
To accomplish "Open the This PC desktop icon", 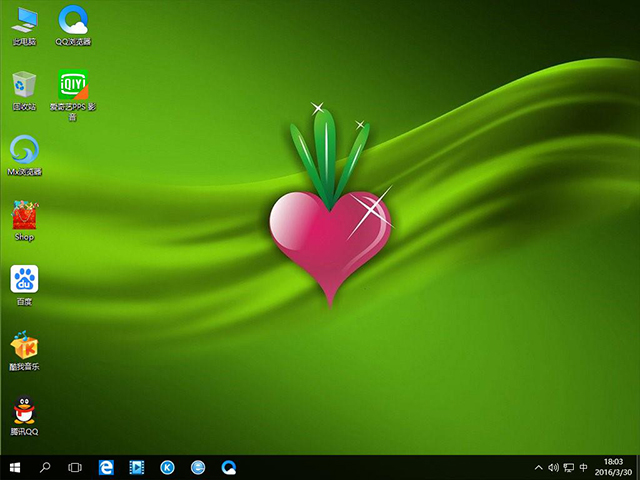I will coord(24,22).
